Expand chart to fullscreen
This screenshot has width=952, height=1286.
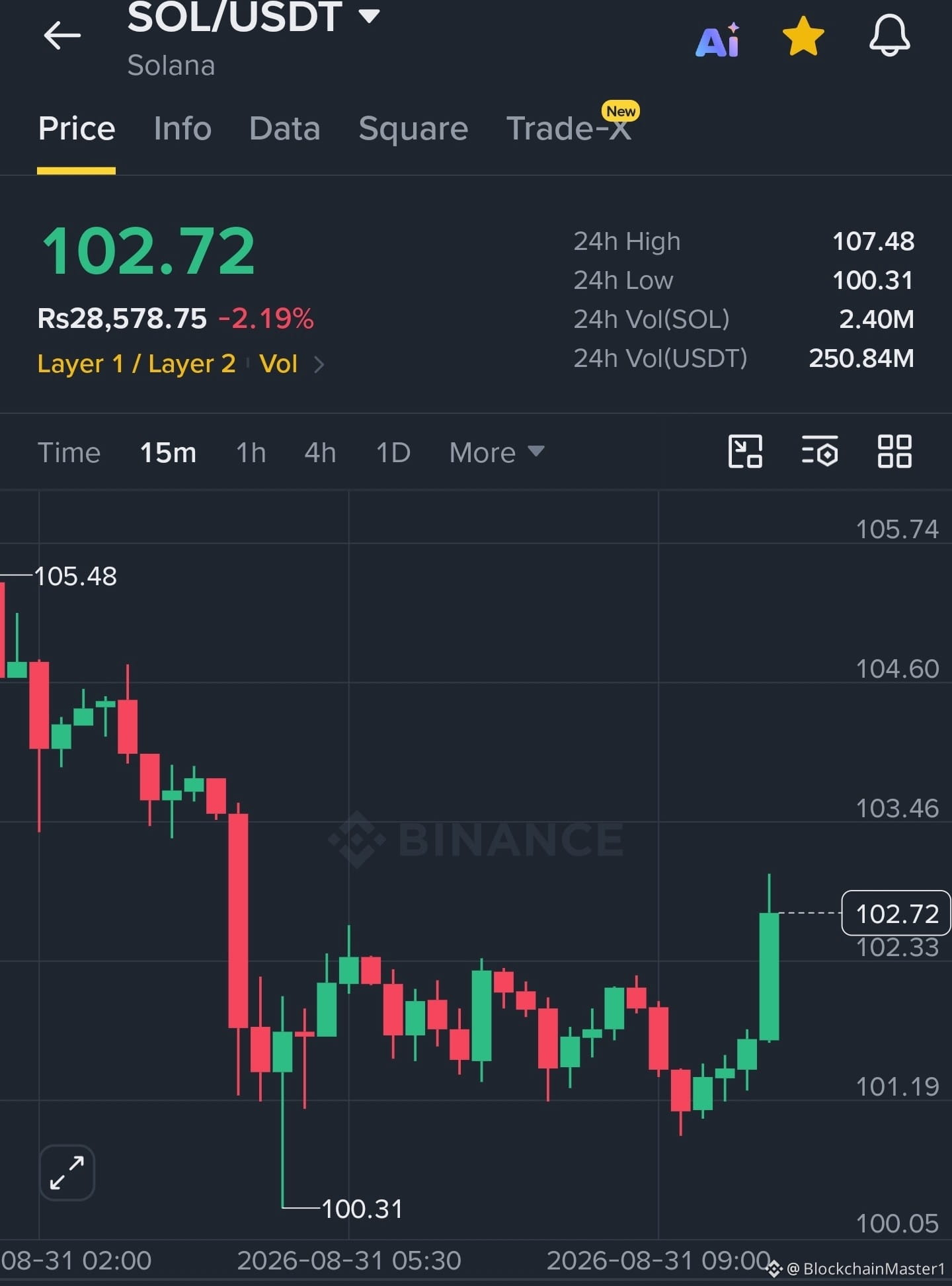click(67, 1172)
